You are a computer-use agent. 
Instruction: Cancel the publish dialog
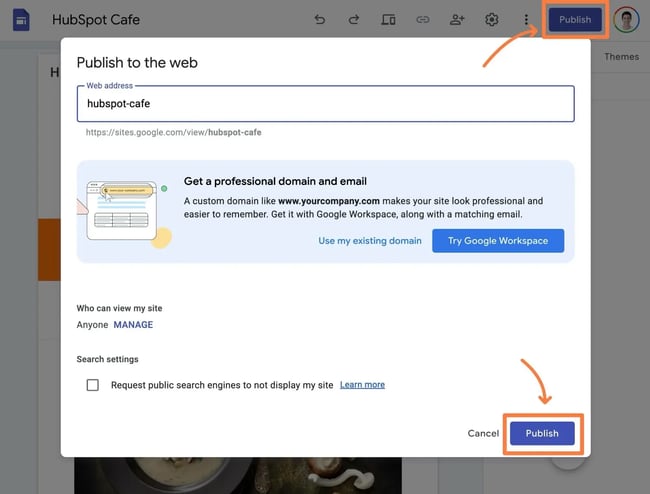(483, 433)
